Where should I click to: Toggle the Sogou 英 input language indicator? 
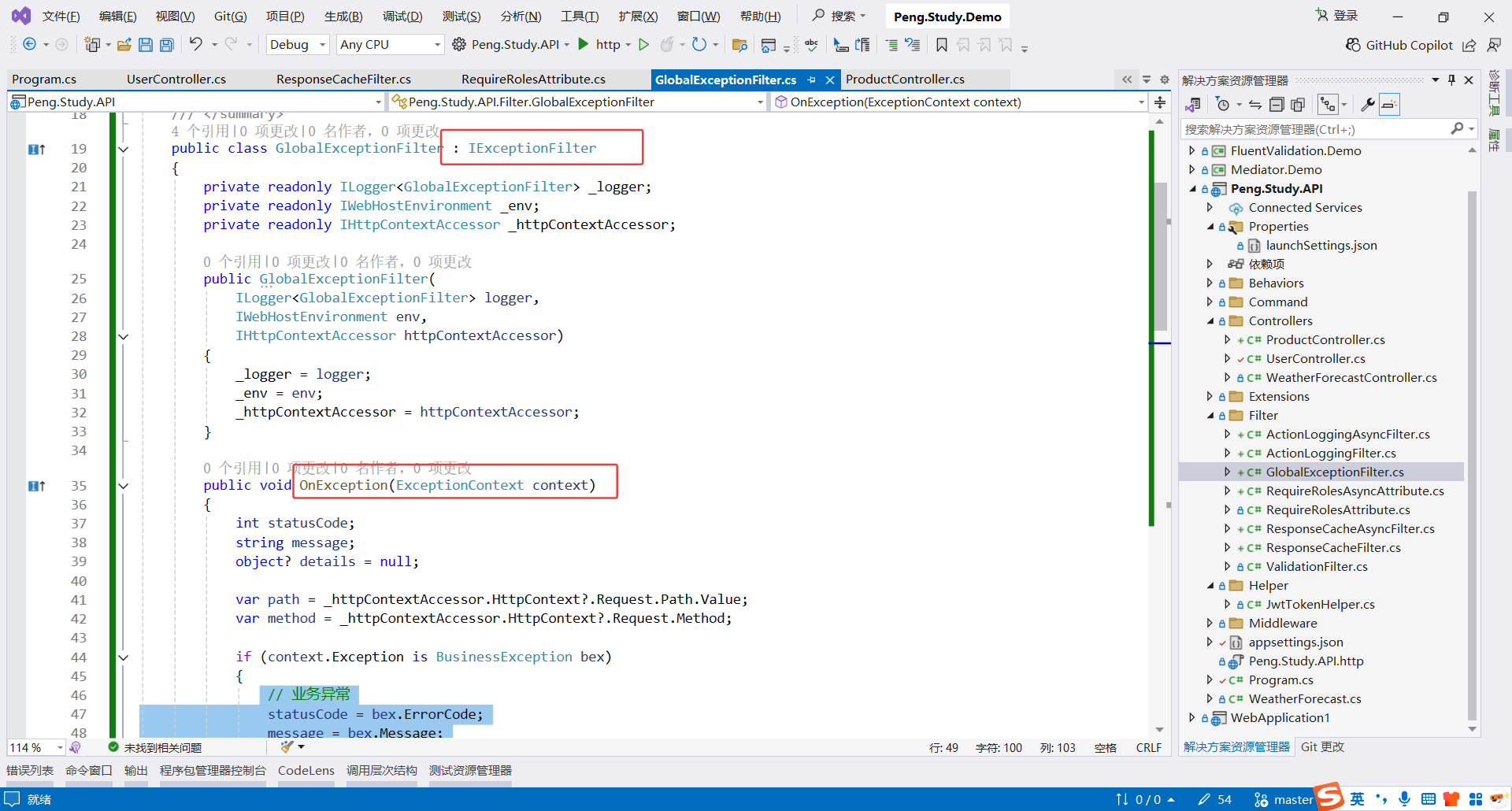pyautogui.click(x=1357, y=799)
